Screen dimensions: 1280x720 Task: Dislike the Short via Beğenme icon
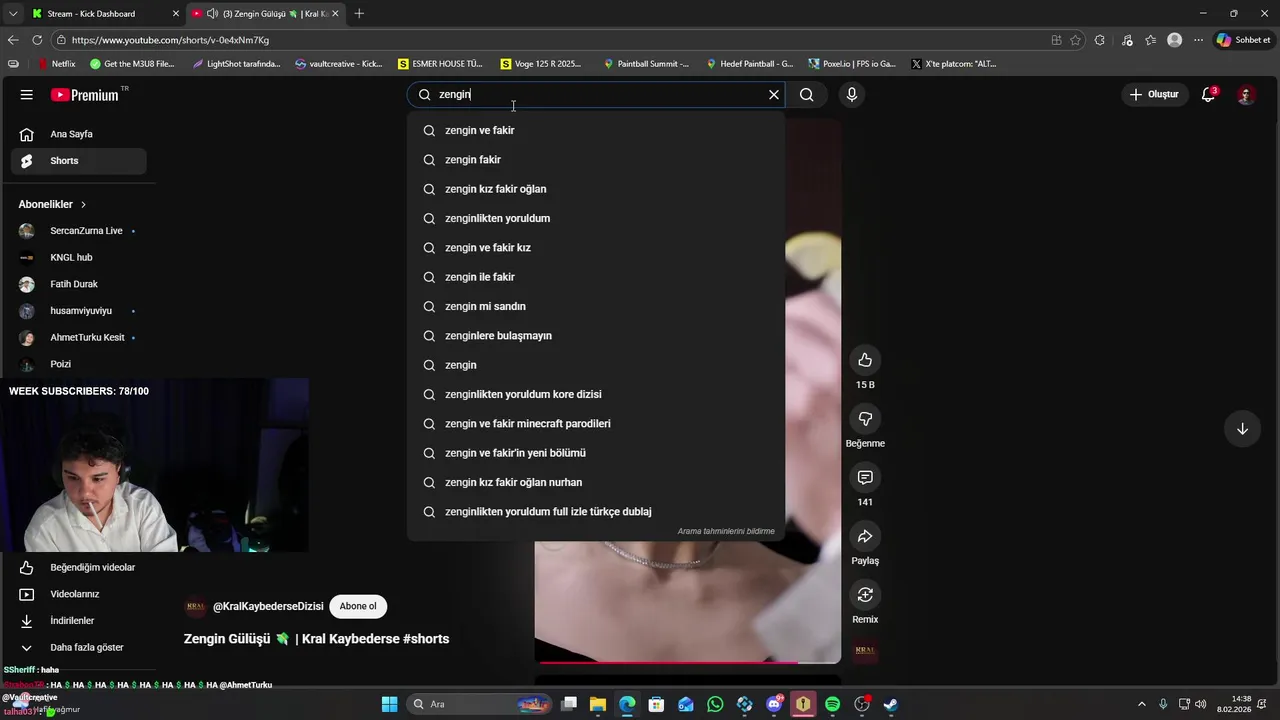coord(865,419)
